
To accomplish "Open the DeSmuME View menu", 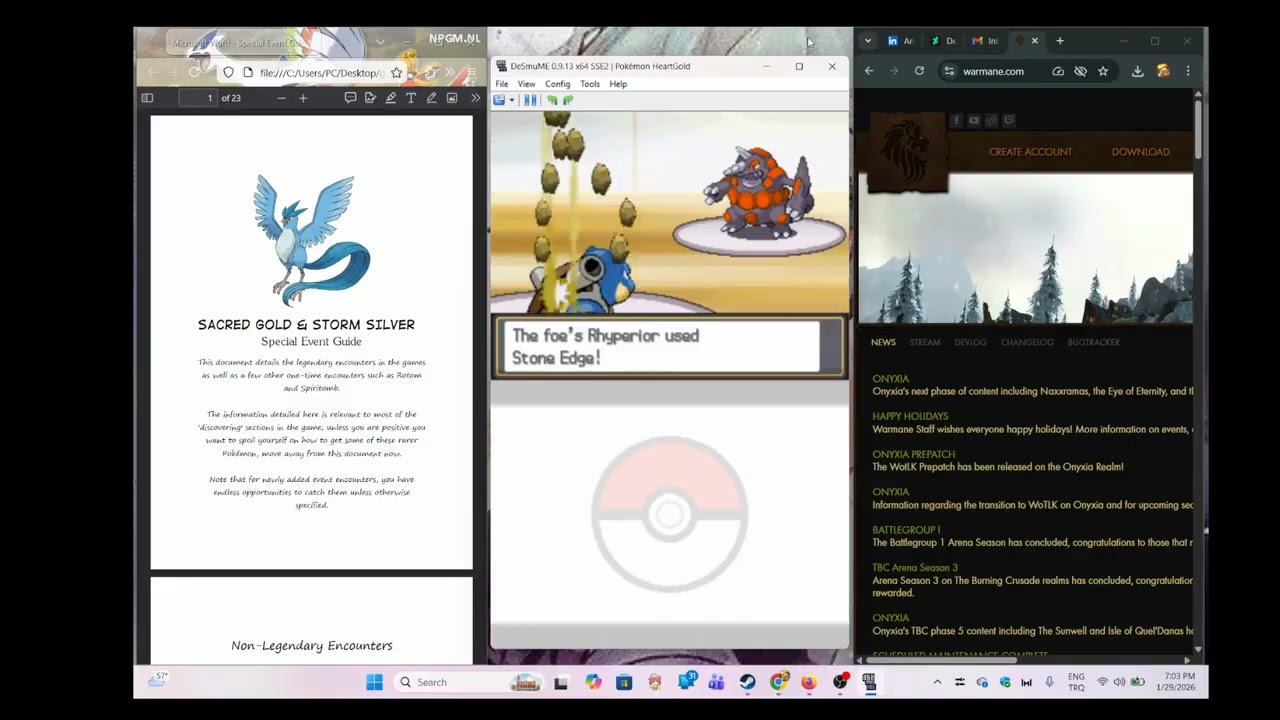I will tap(526, 84).
